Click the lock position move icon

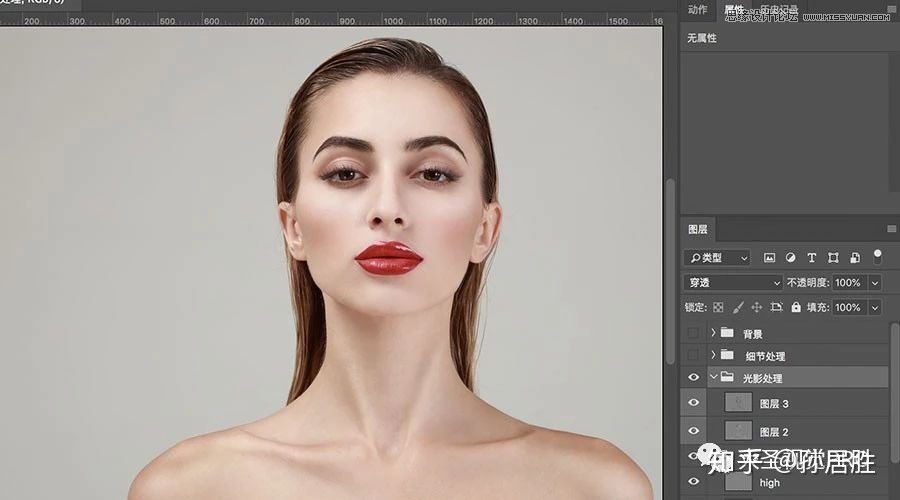tap(757, 308)
